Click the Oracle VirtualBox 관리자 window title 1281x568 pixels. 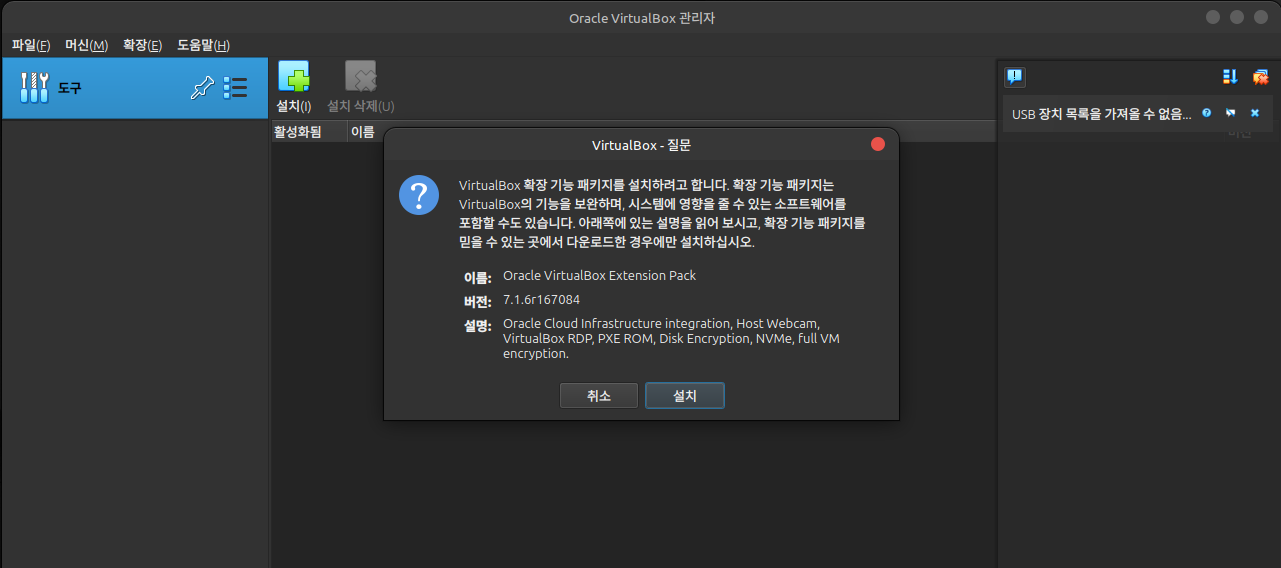(x=642, y=18)
